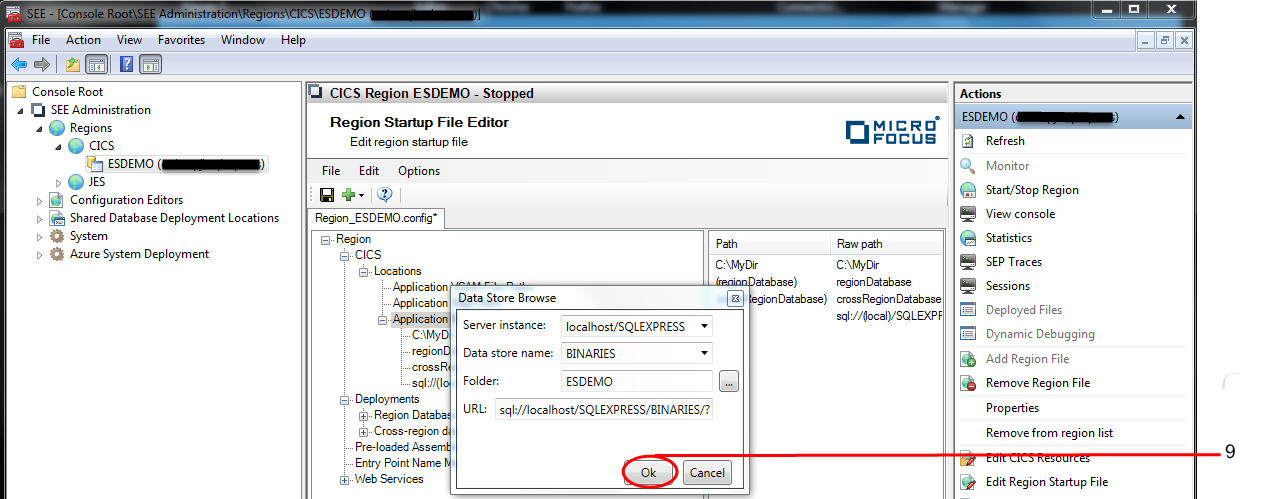1279x499 pixels.
Task: Click the Start/Stop Region icon
Action: 968,190
